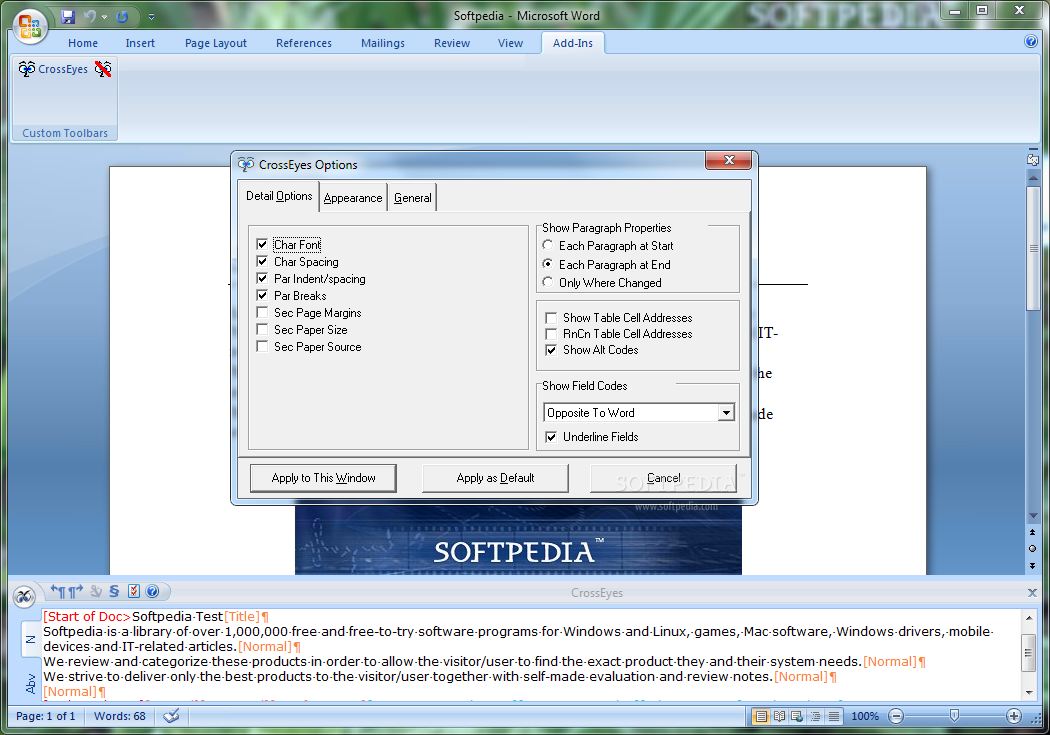Screen dimensions: 1050x735
Task: Click the blue S styles icon
Action: 115,591
